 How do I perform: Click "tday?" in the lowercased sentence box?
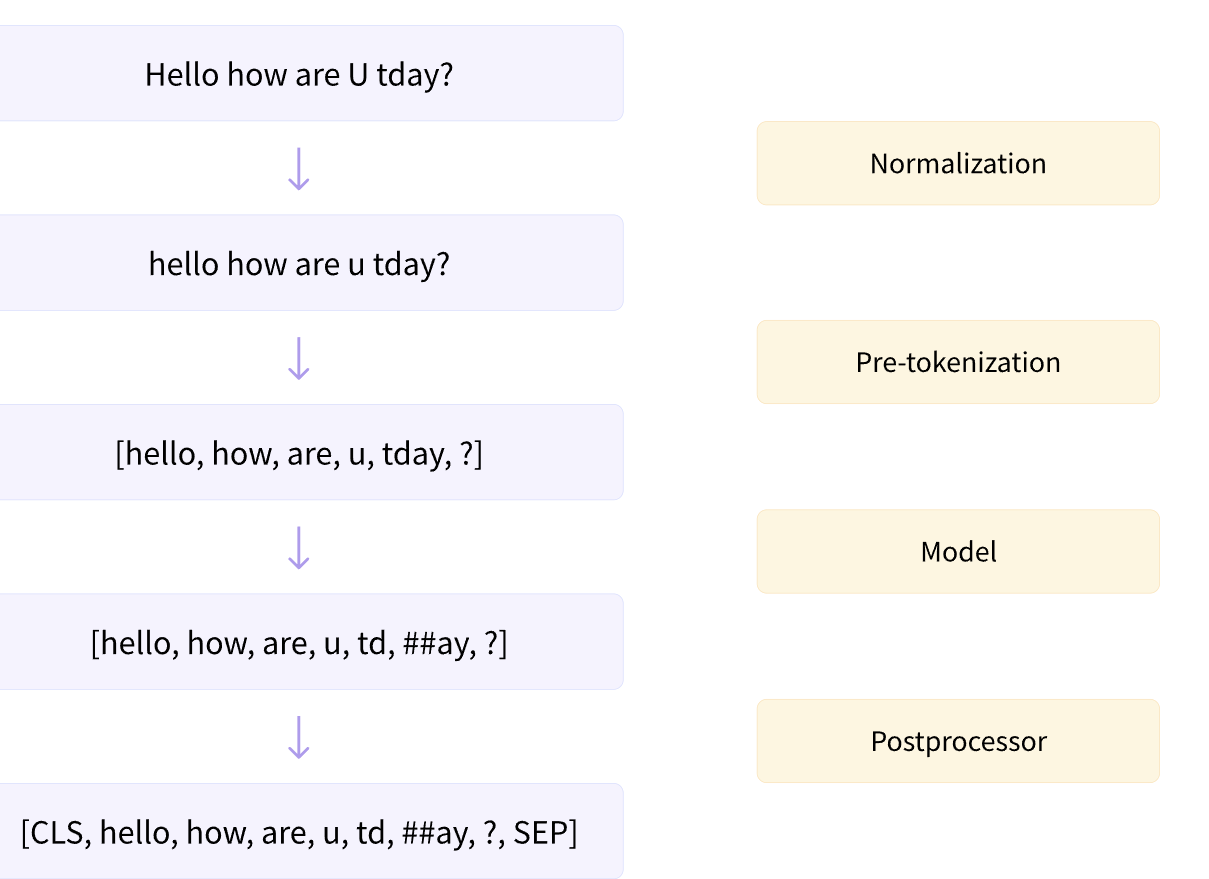click(x=411, y=265)
